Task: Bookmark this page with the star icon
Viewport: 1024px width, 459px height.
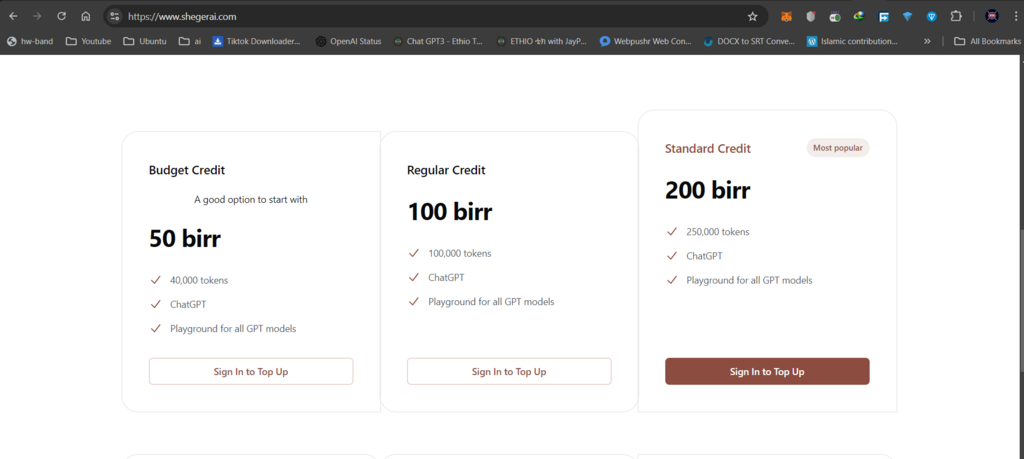Action: (x=752, y=16)
